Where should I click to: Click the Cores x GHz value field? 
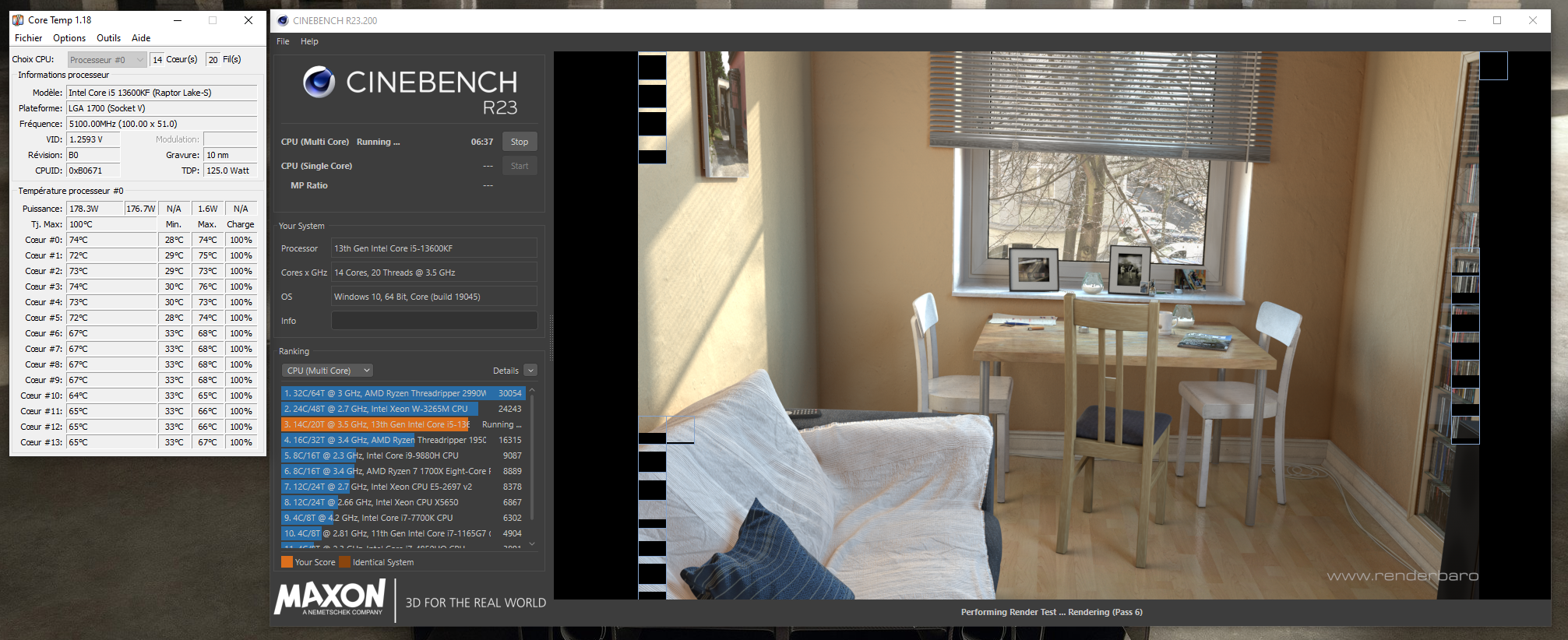pyautogui.click(x=434, y=273)
